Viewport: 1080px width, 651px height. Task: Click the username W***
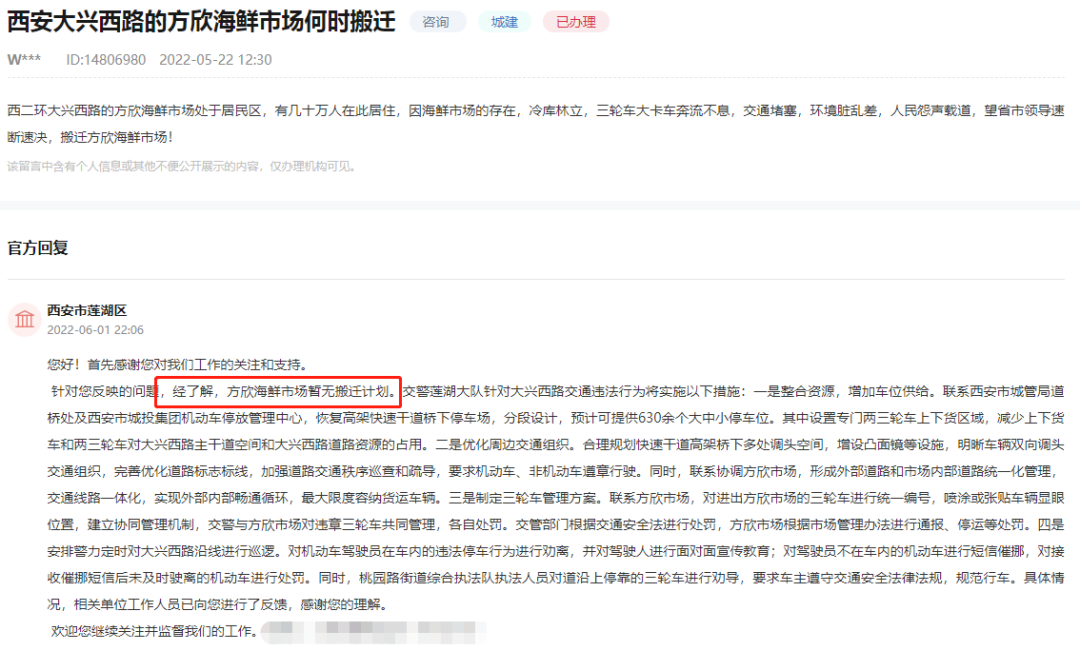[24, 60]
